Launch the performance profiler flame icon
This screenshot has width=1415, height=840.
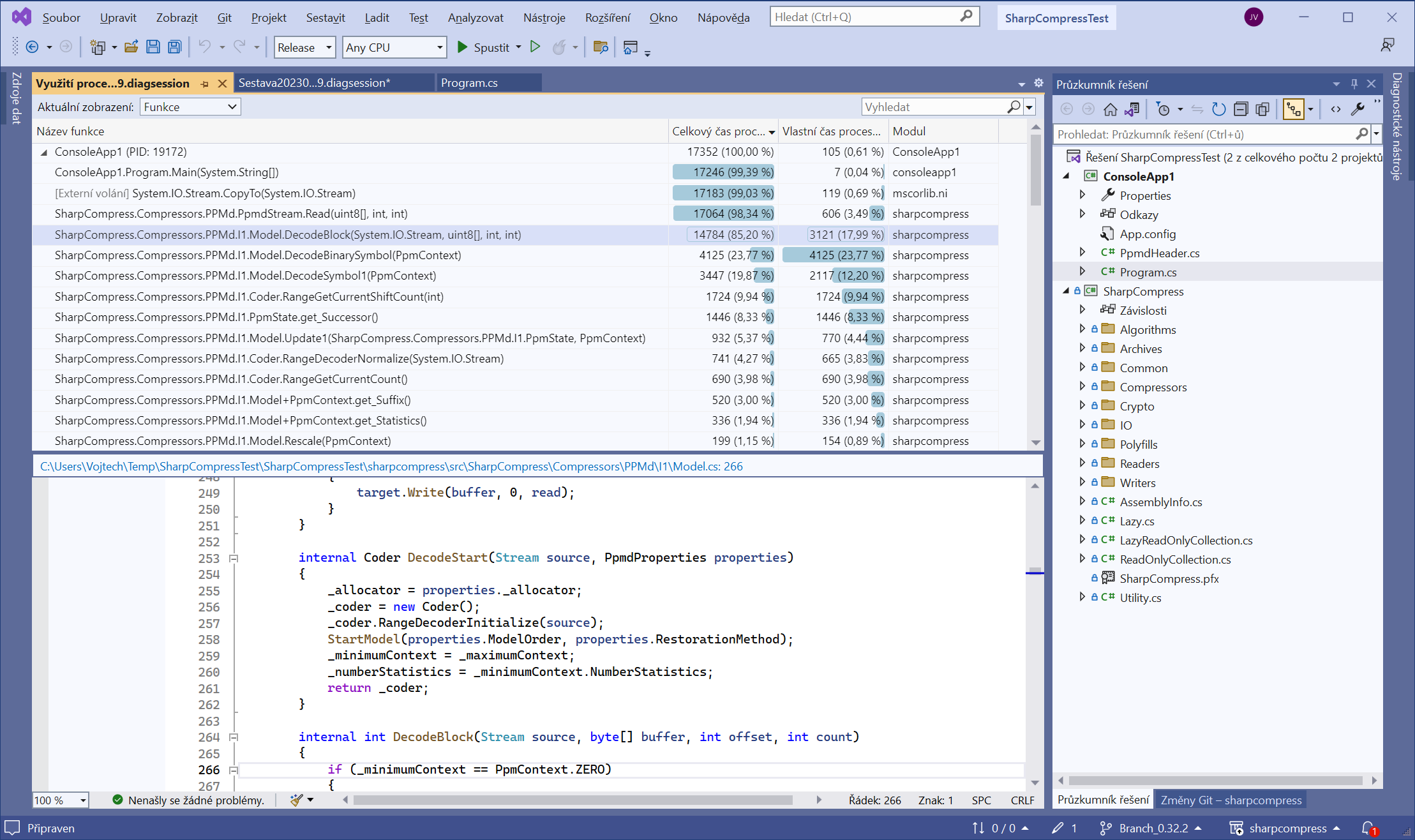(560, 47)
